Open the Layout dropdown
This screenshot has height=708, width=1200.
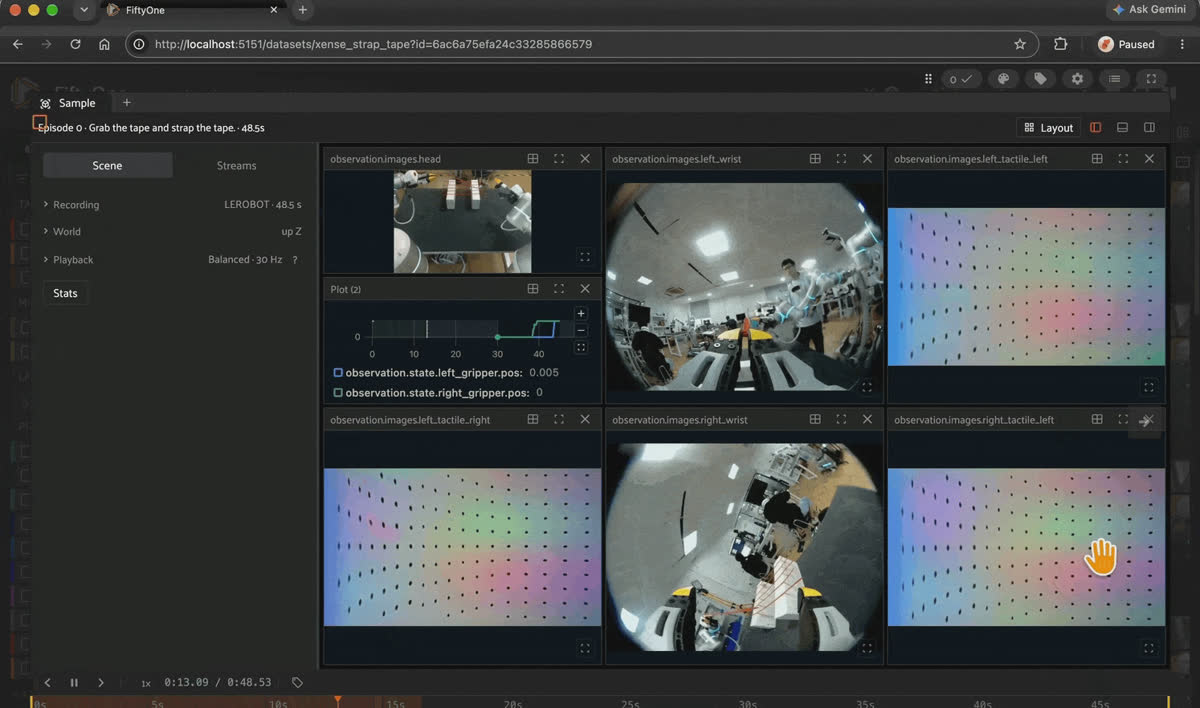coord(1048,128)
